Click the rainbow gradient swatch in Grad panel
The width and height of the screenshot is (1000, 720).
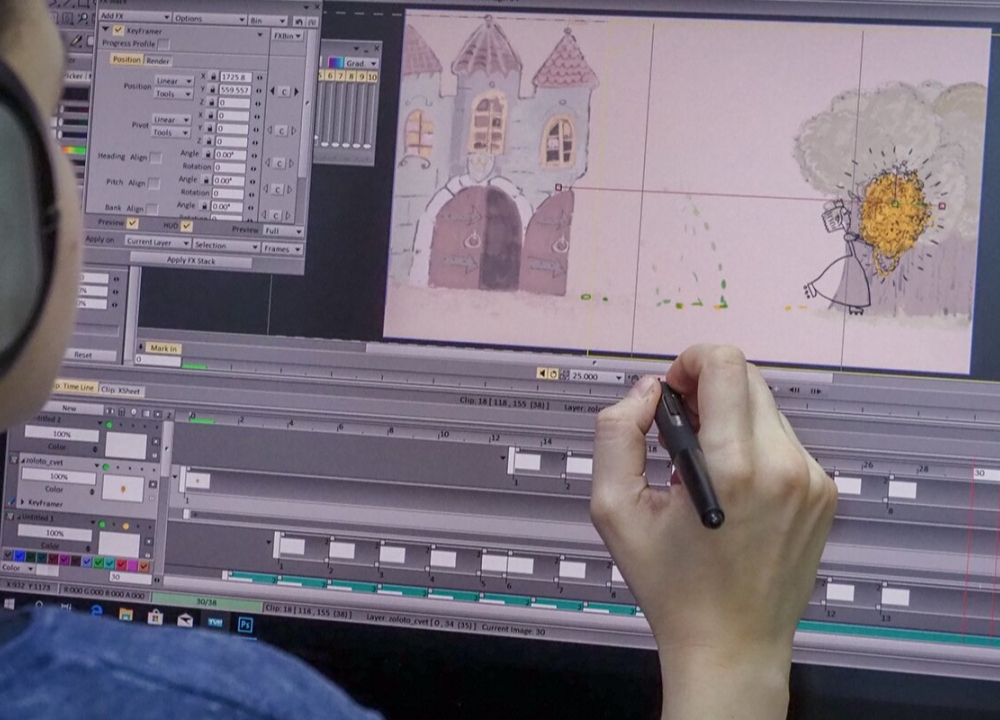[335, 62]
